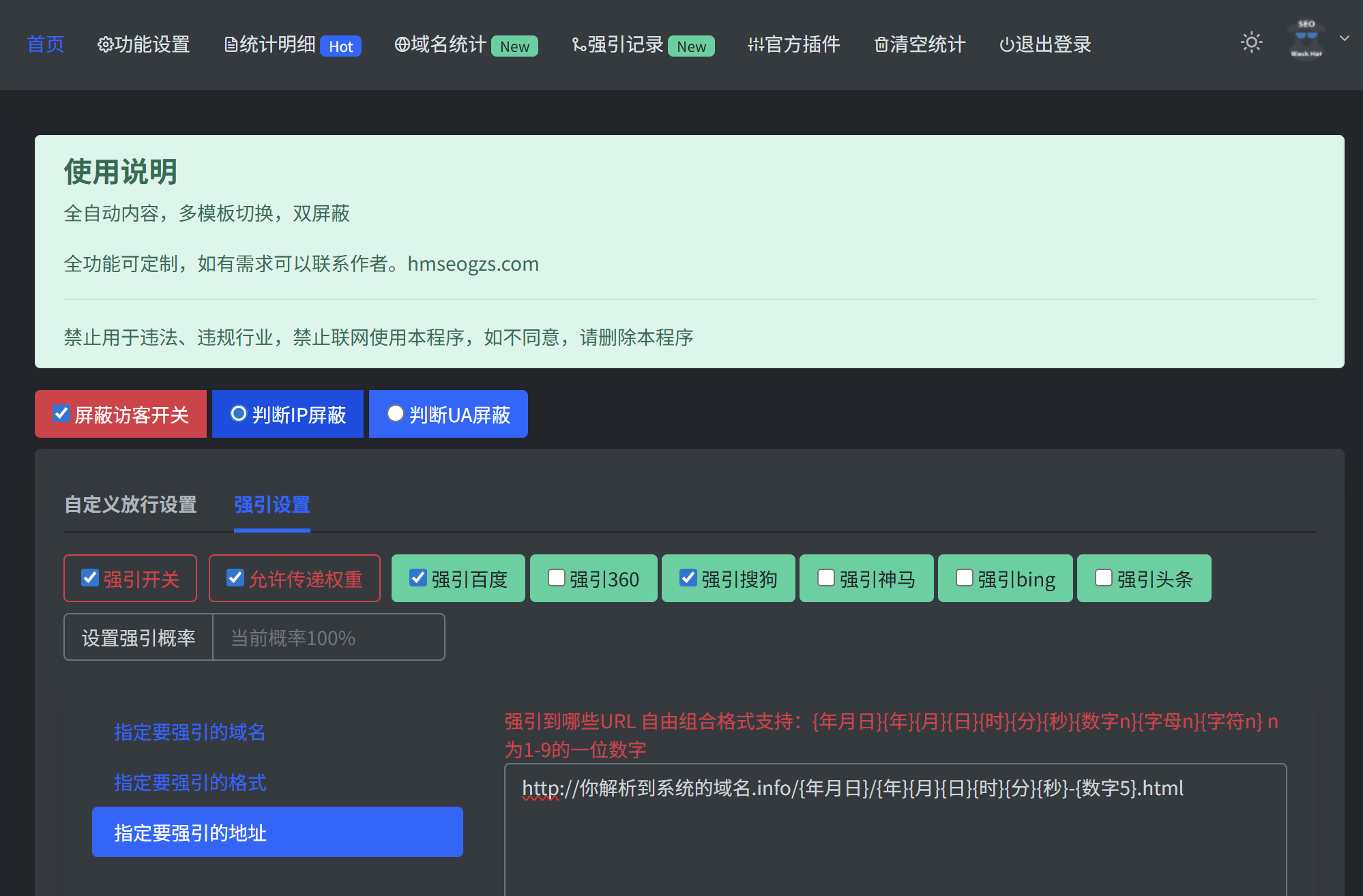Uncheck the 屏蔽访客开关 checkbox
The image size is (1363, 896).
tap(62, 412)
